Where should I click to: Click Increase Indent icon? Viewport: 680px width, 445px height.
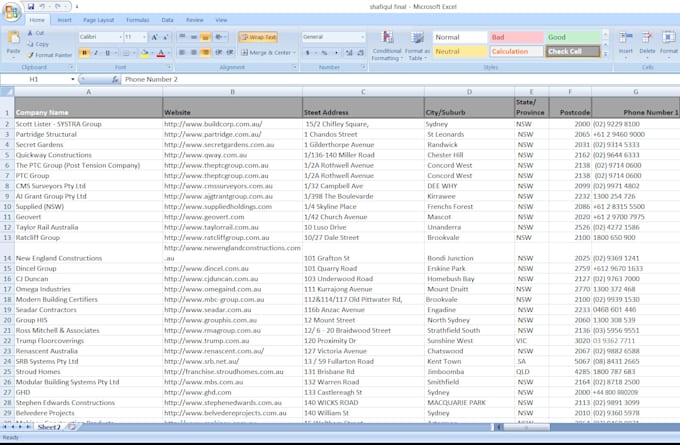click(x=230, y=52)
